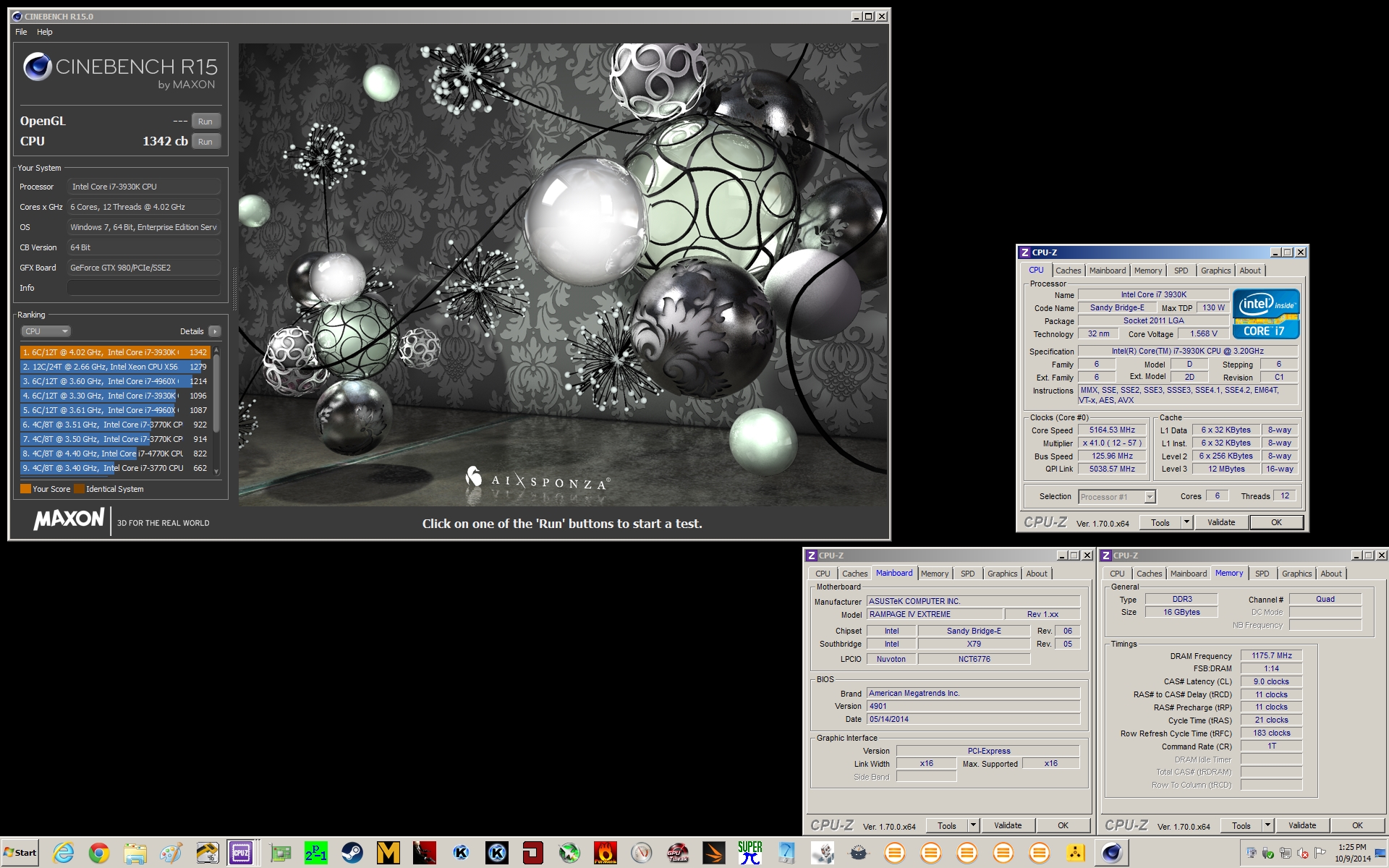The image size is (1389, 868).
Task: Open Tools dropdown arrow in CPU-Z Memory window
Action: click(1267, 825)
